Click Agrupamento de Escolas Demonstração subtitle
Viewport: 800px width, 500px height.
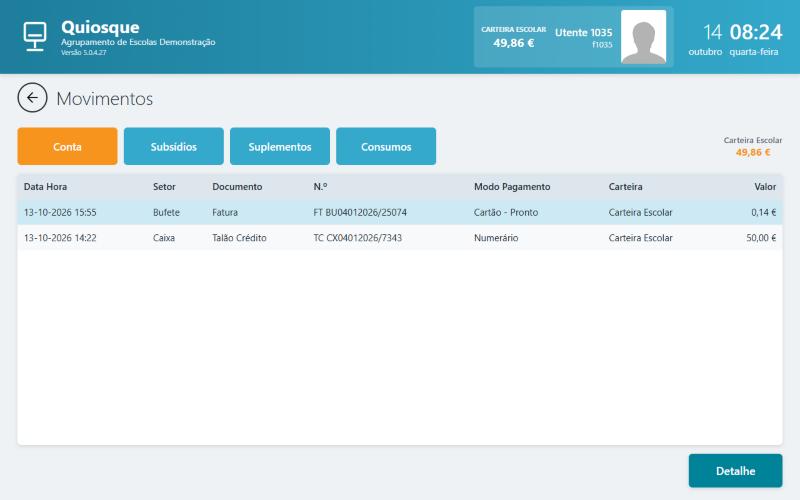click(x=138, y=42)
